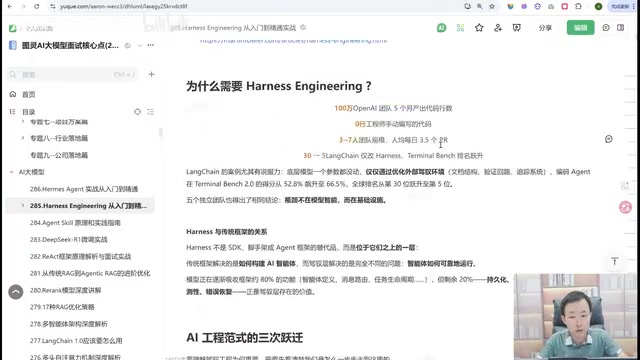The height and width of the screenshot is (360, 640).
Task: Click the round collapse-up button in sidebar
Action: click(x=16, y=291)
